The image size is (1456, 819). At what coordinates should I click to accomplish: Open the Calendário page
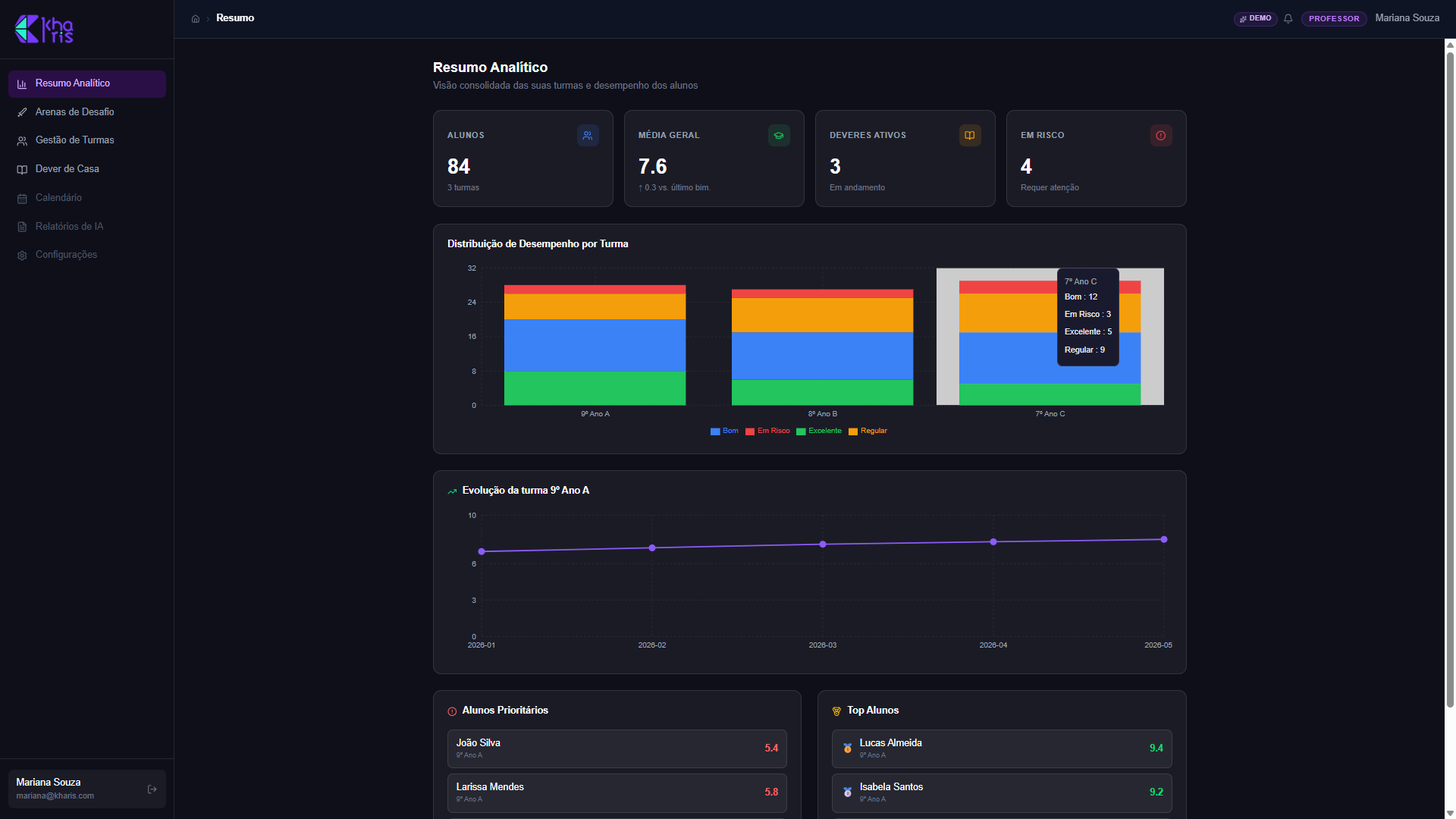[87, 199]
